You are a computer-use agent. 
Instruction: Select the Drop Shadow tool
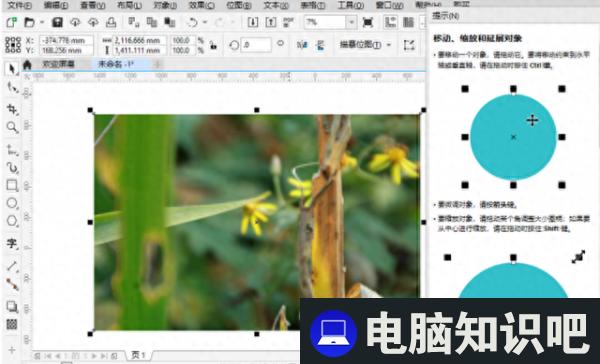click(x=12, y=307)
